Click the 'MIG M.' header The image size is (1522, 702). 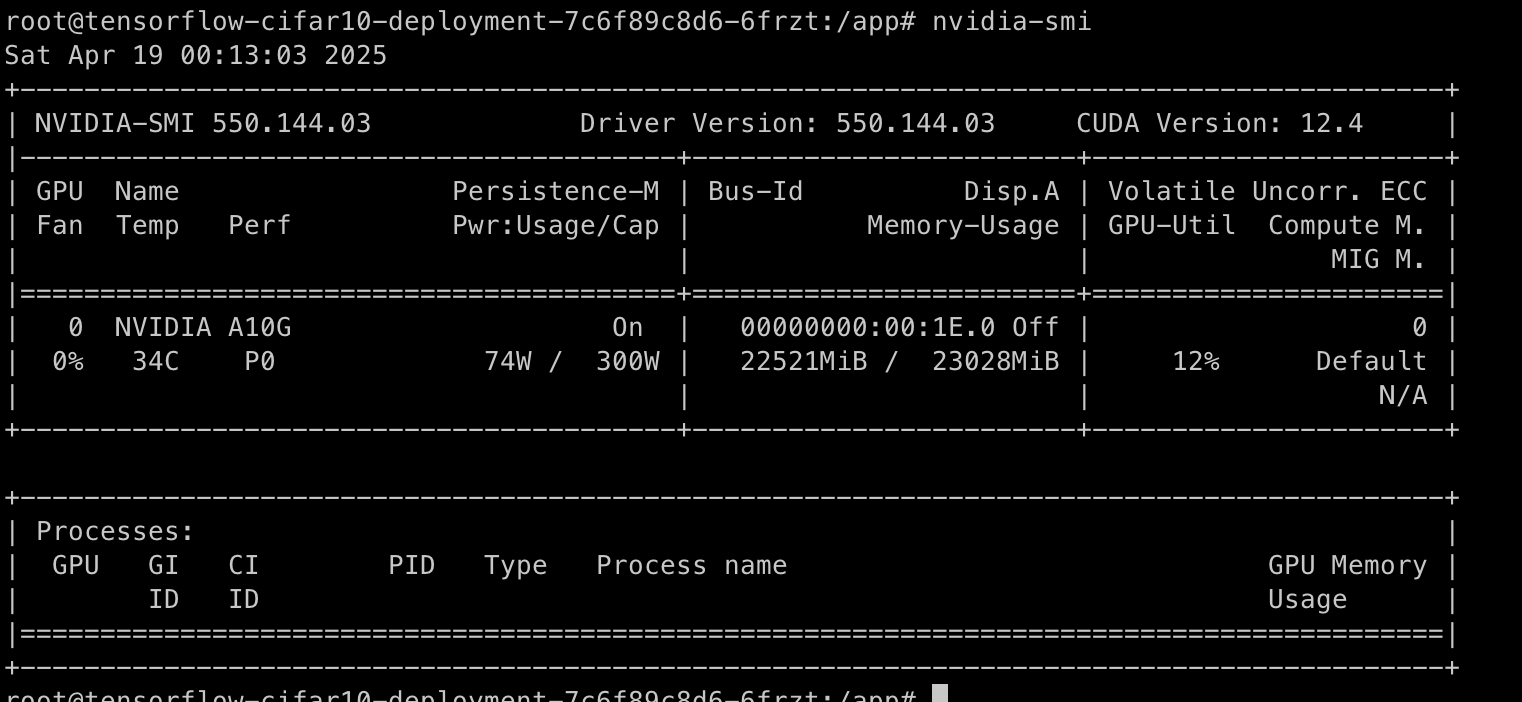pyautogui.click(x=1380, y=259)
